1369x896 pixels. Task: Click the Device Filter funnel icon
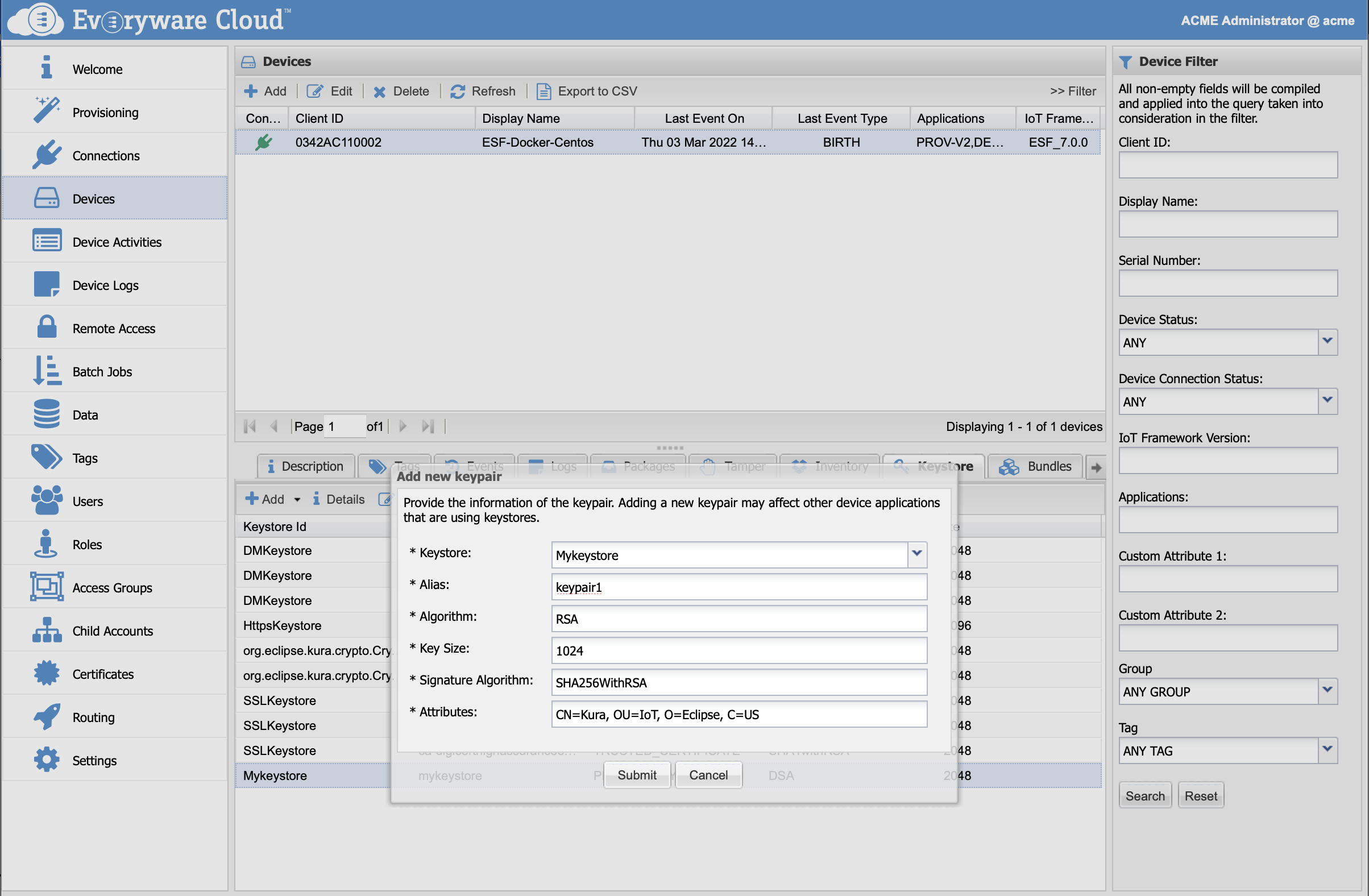1126,61
